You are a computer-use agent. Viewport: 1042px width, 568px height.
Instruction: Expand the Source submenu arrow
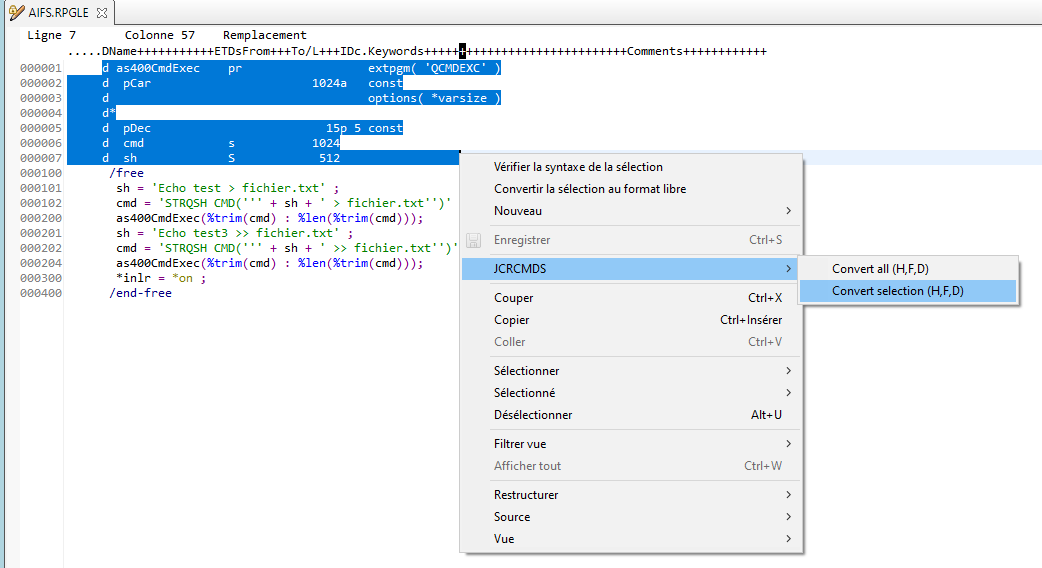coord(788,517)
